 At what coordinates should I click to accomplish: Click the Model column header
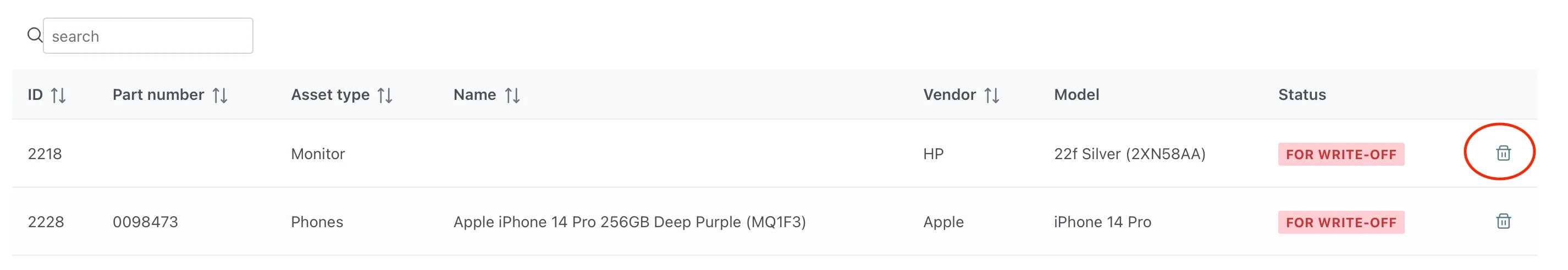(1076, 95)
